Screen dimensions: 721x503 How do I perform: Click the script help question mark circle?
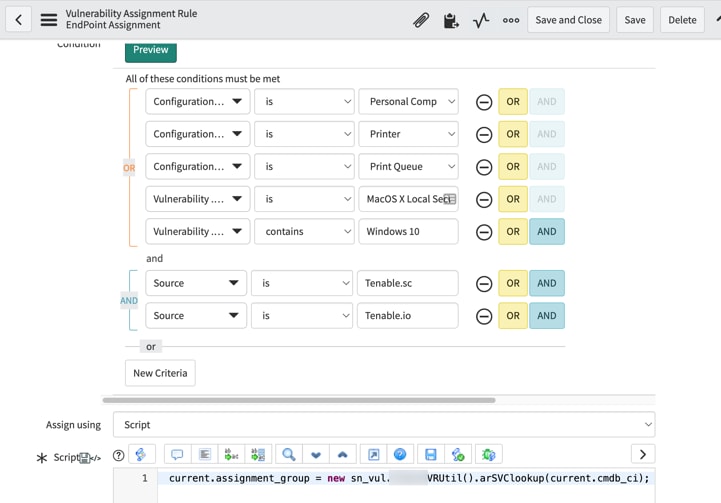click(x=119, y=455)
